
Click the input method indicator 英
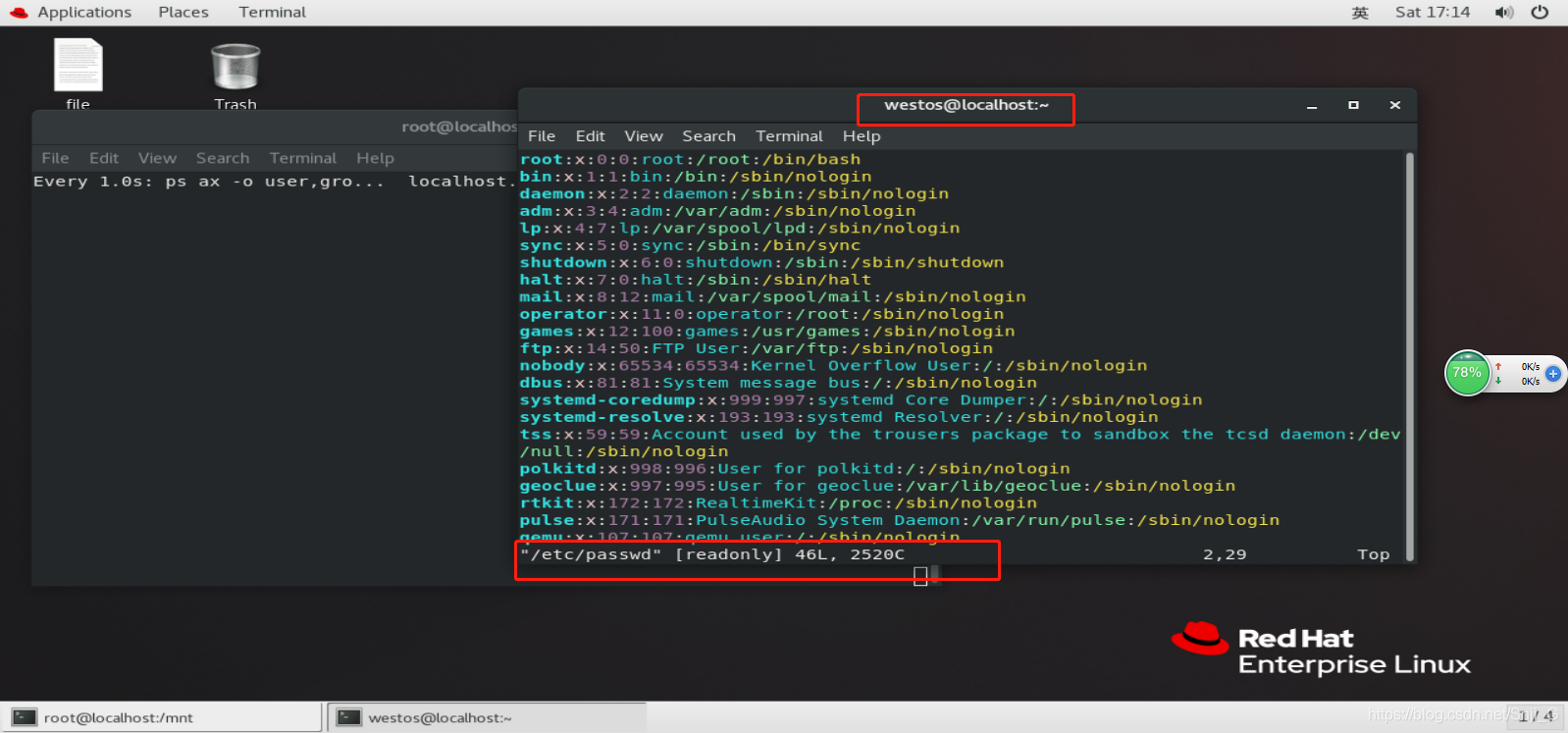(x=1360, y=13)
